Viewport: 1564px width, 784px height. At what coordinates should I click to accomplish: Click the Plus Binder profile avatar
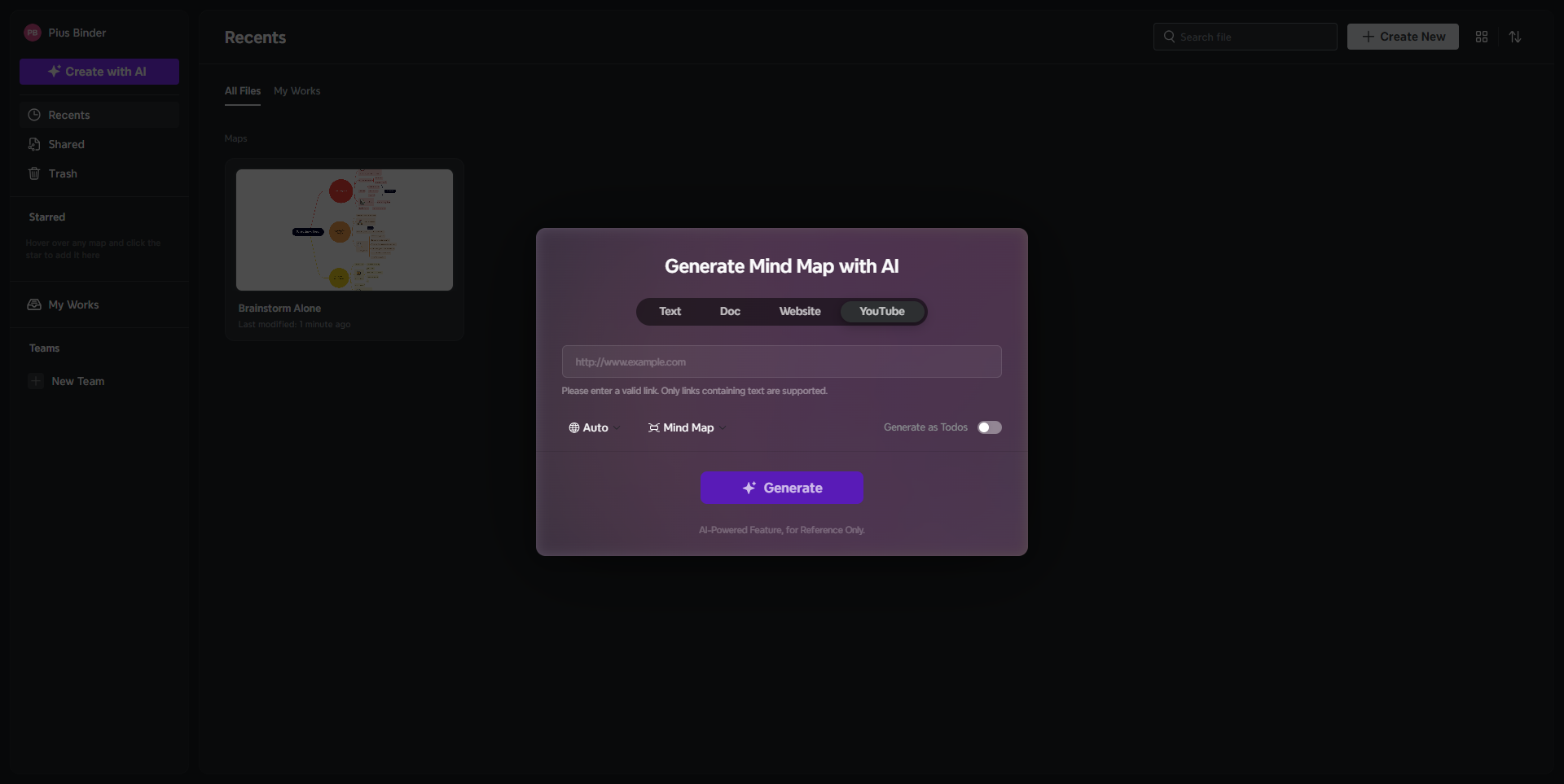tap(33, 33)
